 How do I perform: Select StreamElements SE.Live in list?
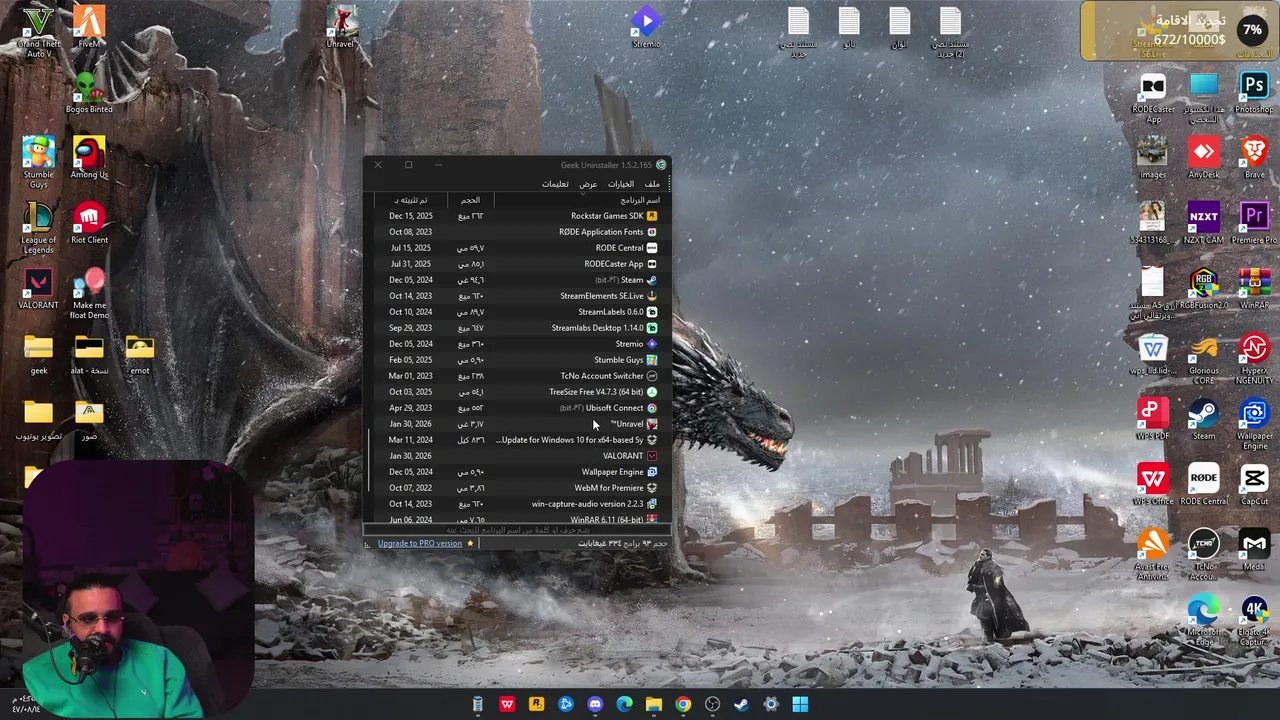click(x=516, y=296)
